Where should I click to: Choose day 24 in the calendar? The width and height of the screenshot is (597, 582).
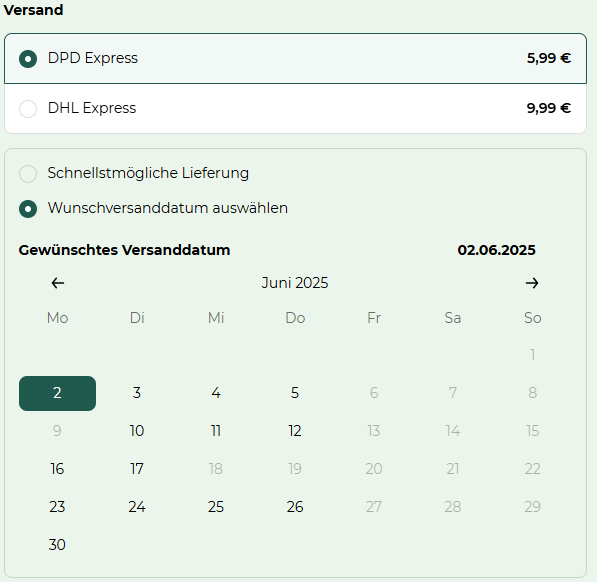tap(137, 507)
